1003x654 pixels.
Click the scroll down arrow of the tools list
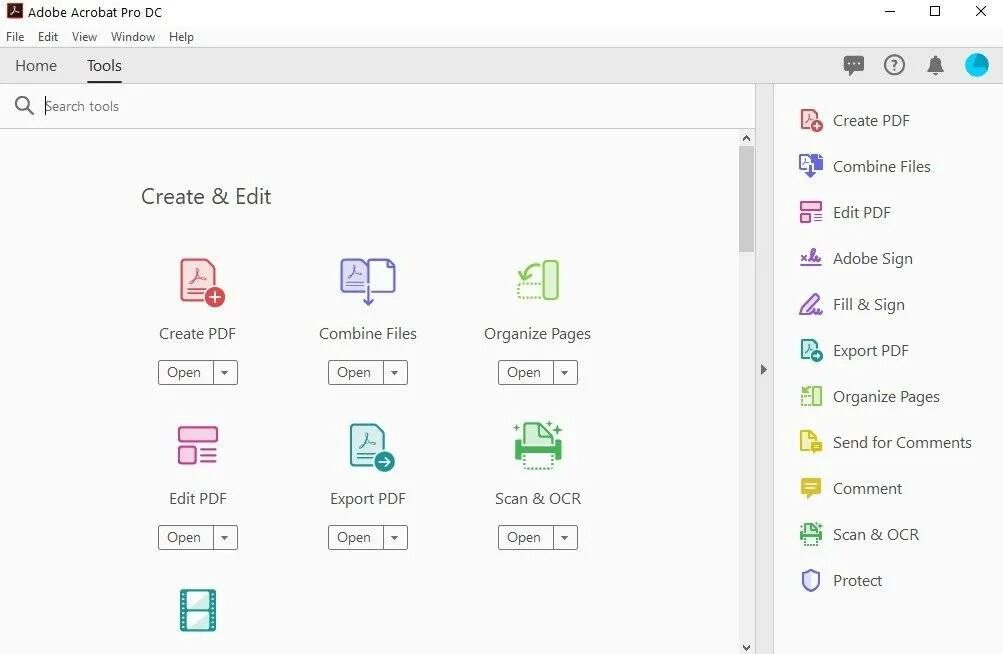(x=746, y=647)
